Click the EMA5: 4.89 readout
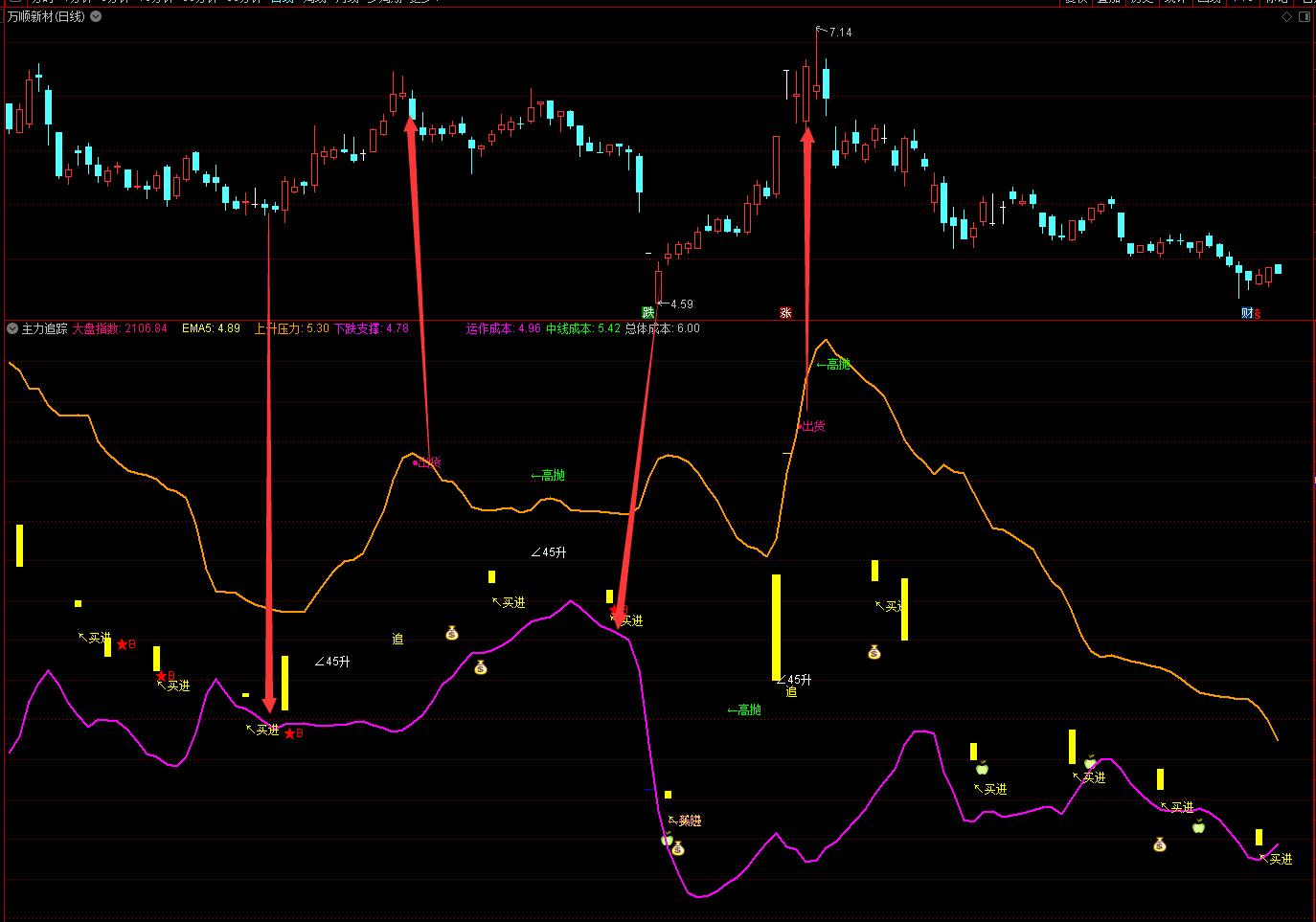The height and width of the screenshot is (922, 1316). 211,328
